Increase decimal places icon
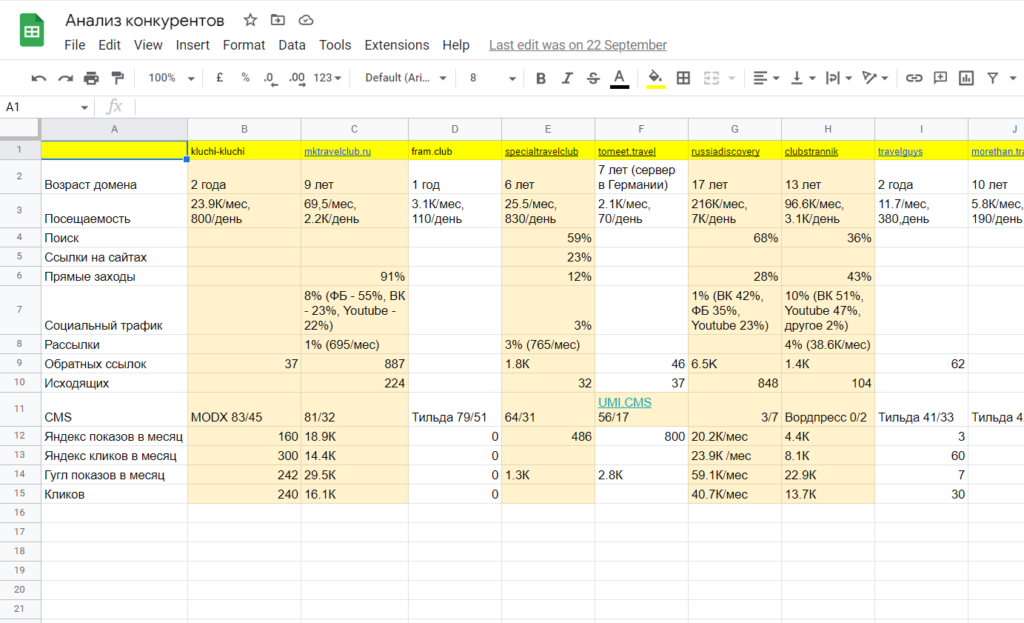The width and height of the screenshot is (1024, 623). click(x=297, y=78)
